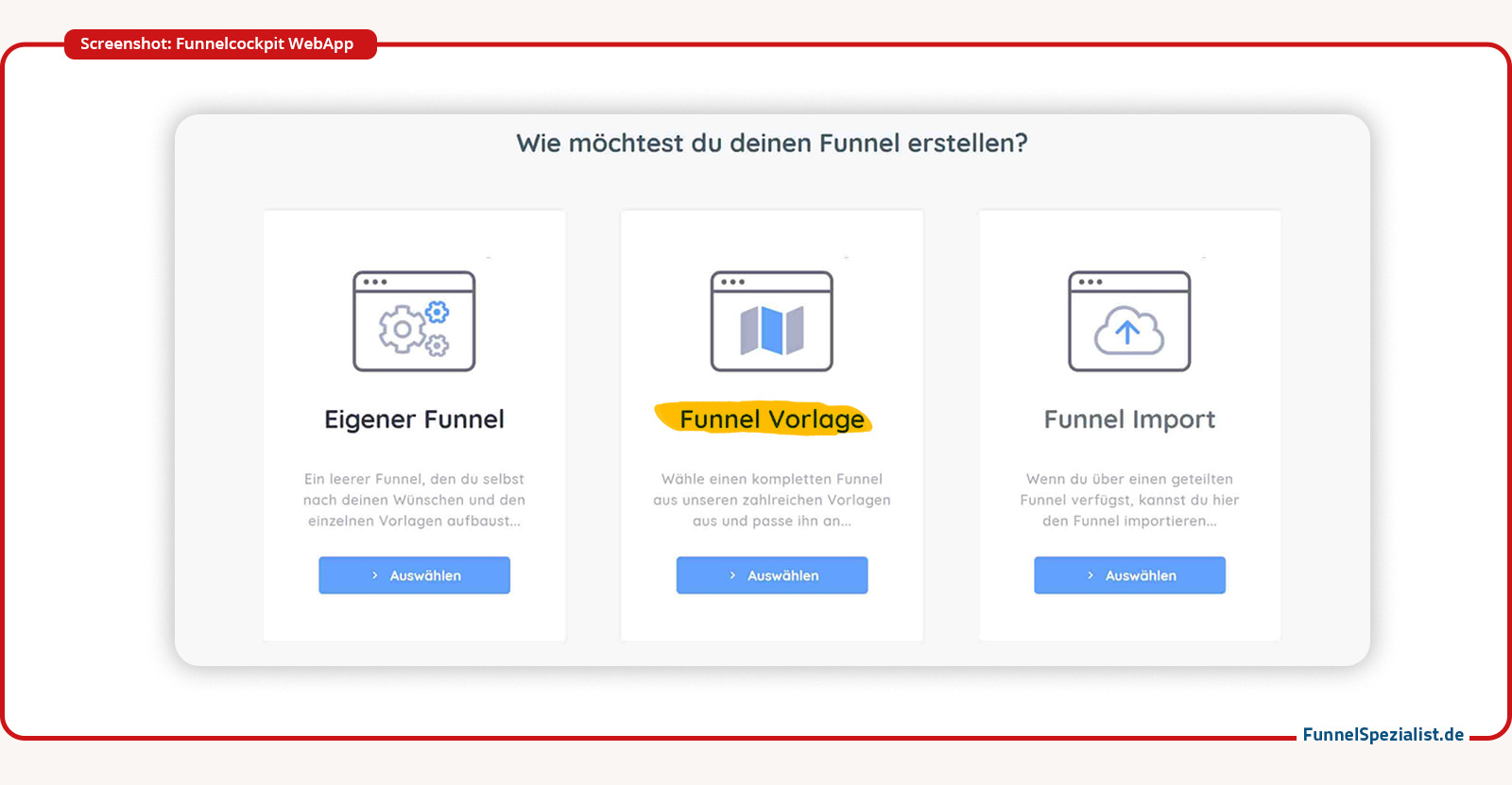
Task: Click the 'Wenn du über einen geteilten' description
Action: coord(1129,500)
